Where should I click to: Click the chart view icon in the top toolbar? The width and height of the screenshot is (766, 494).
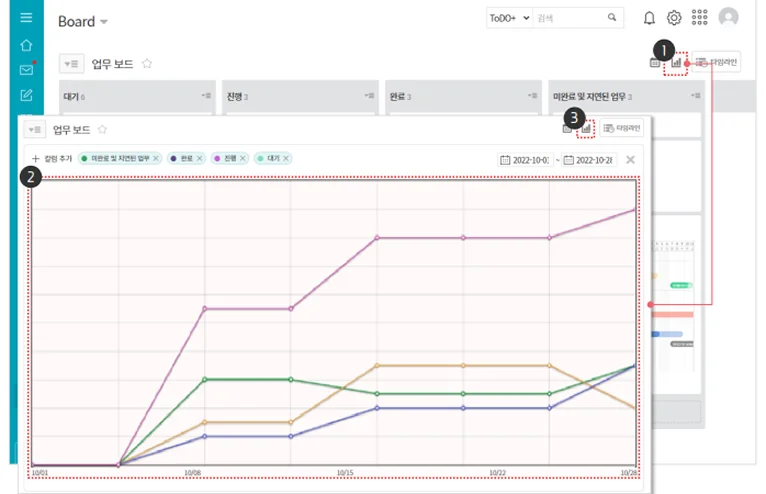(x=676, y=63)
